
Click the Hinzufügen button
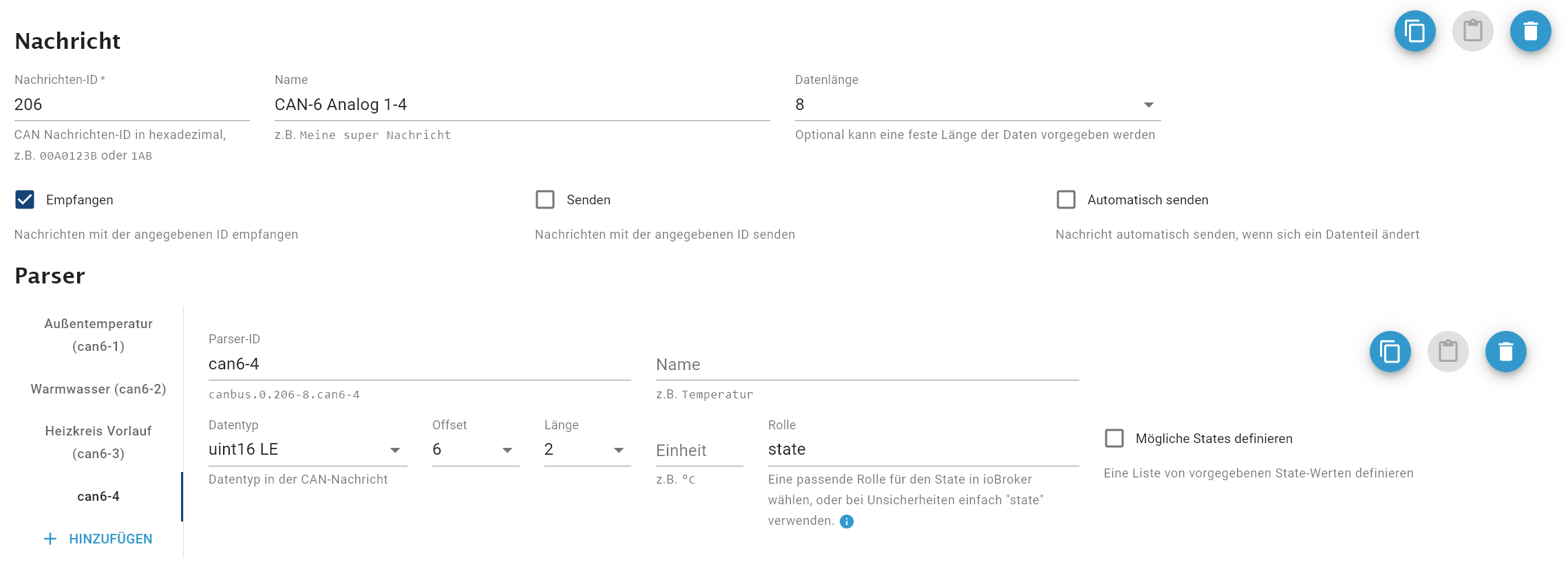point(110,539)
